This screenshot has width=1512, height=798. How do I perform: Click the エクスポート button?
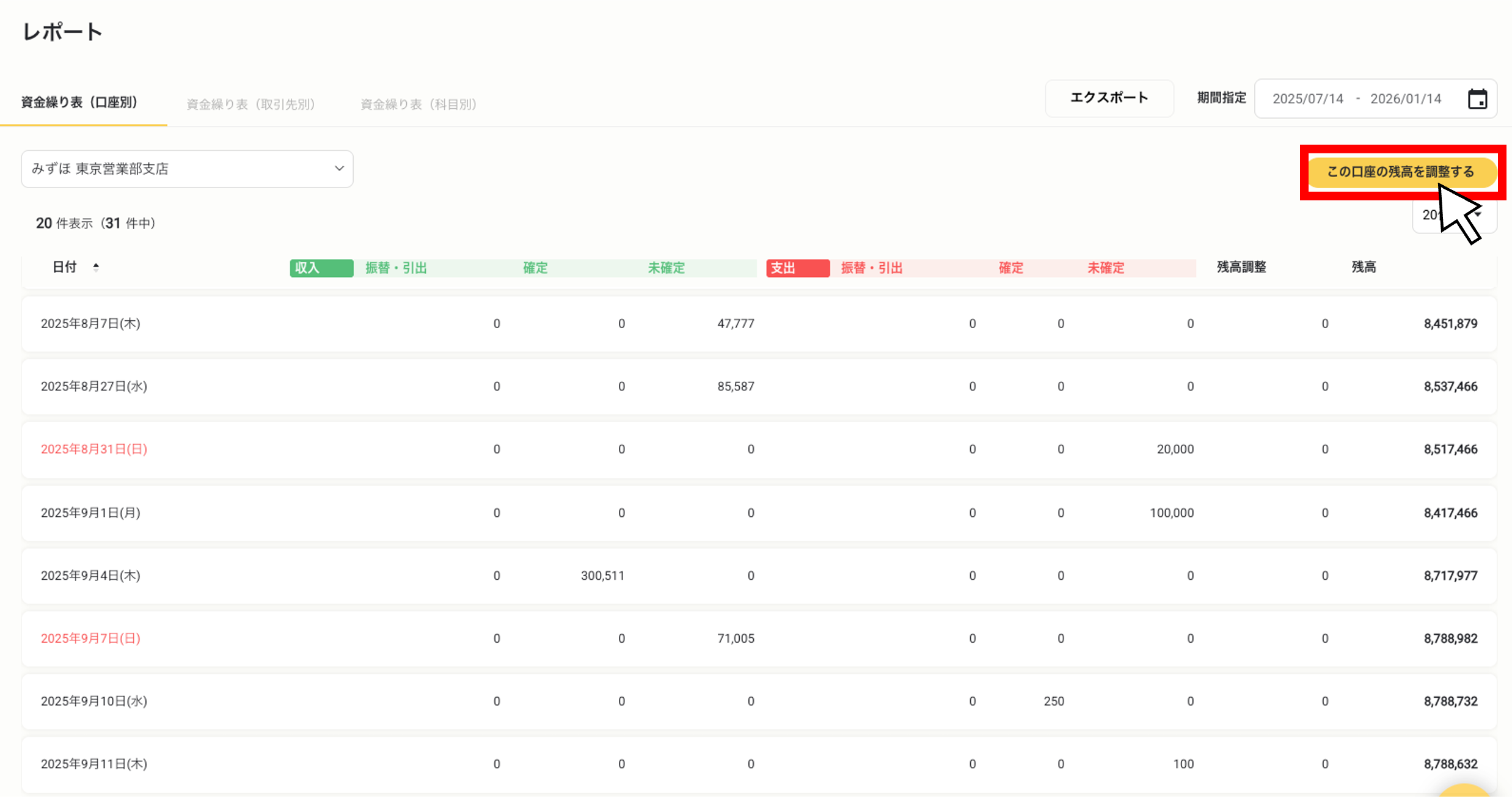click(1109, 97)
